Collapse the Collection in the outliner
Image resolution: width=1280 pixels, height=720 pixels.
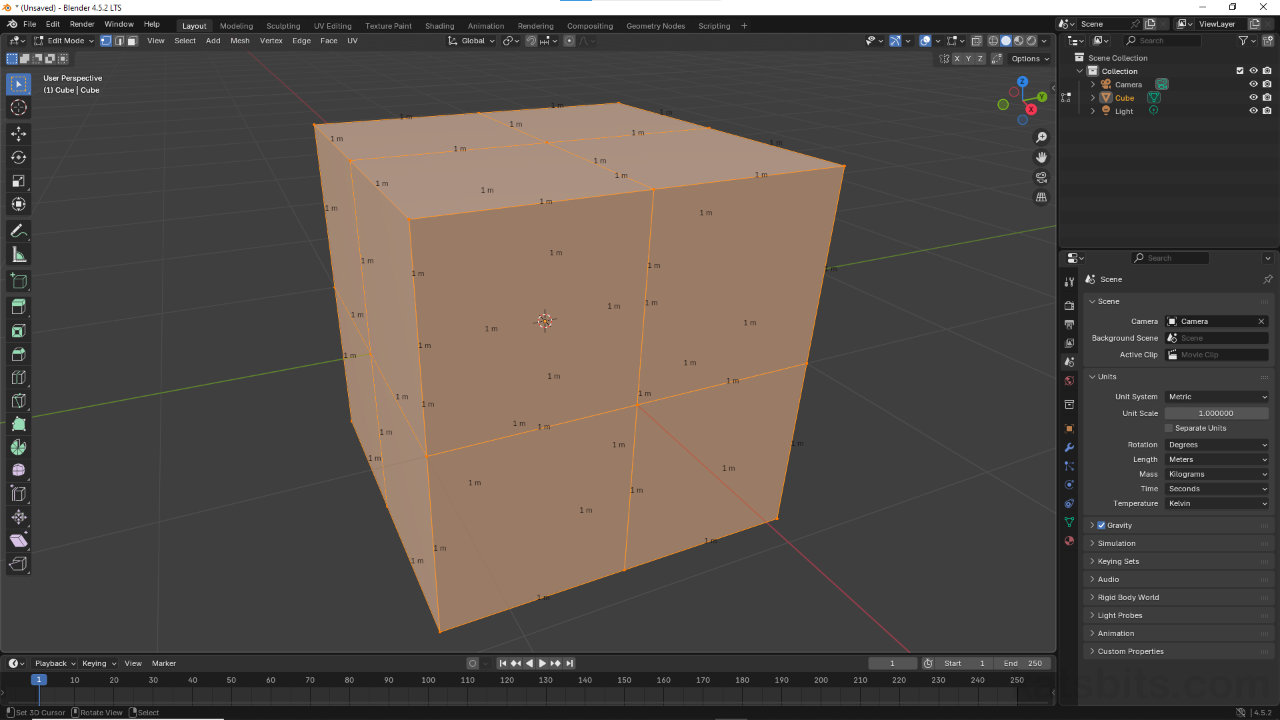(x=1079, y=71)
